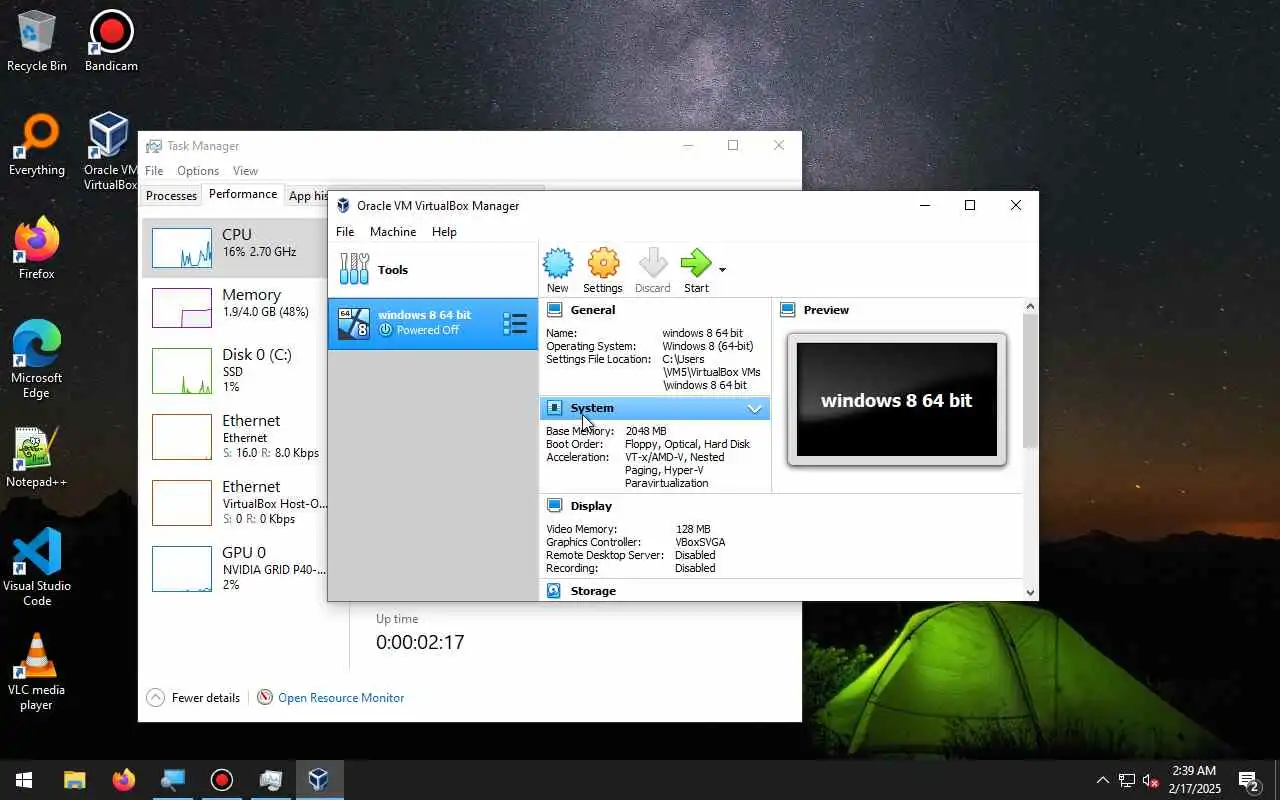Click the muted volume tray icon

[x=1151, y=780]
